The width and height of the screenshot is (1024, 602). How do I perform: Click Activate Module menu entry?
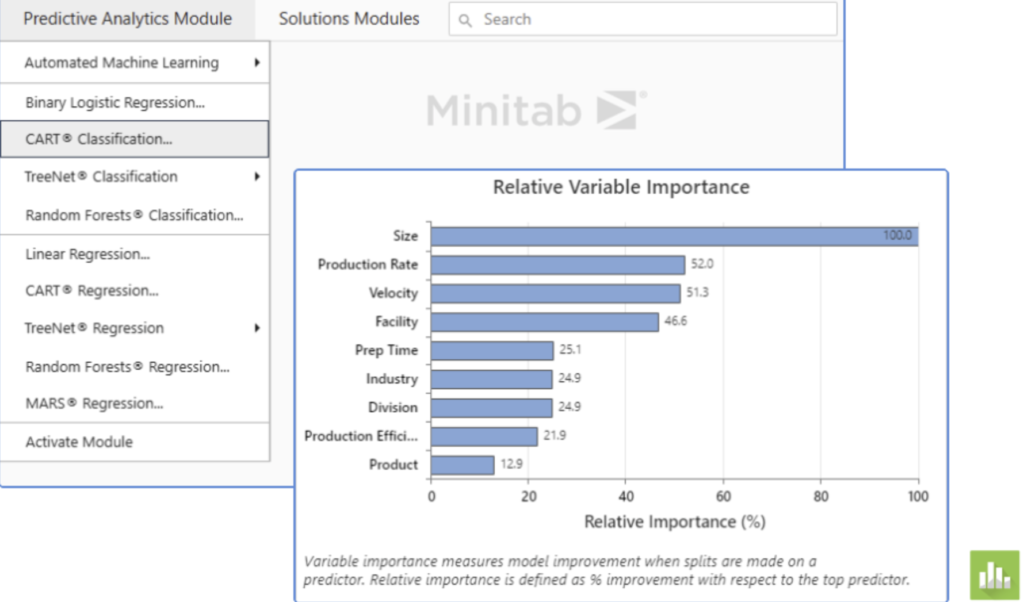tap(135, 442)
